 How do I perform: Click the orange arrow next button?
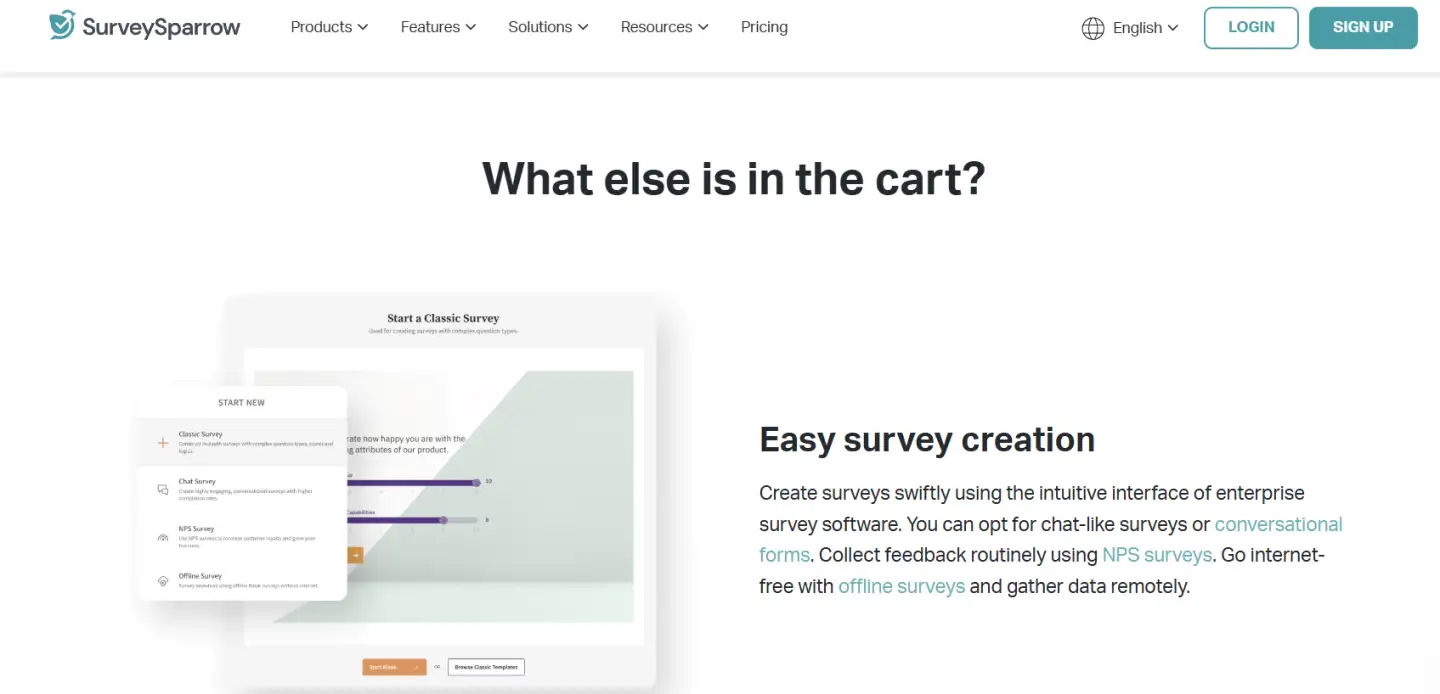pyautogui.click(x=355, y=555)
